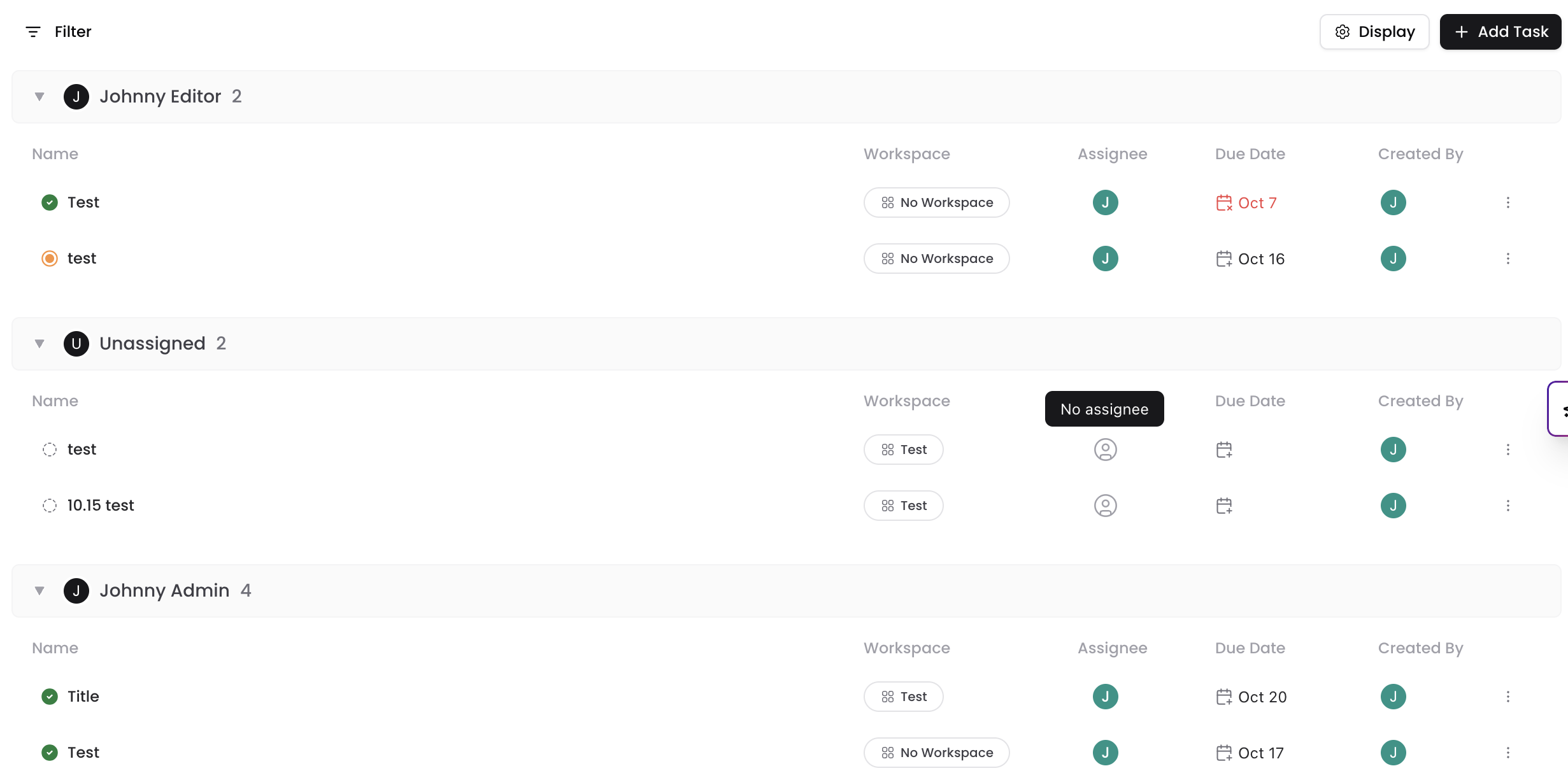Click the Unassigned group title
The image size is (1568, 773).
pyautogui.click(x=152, y=344)
